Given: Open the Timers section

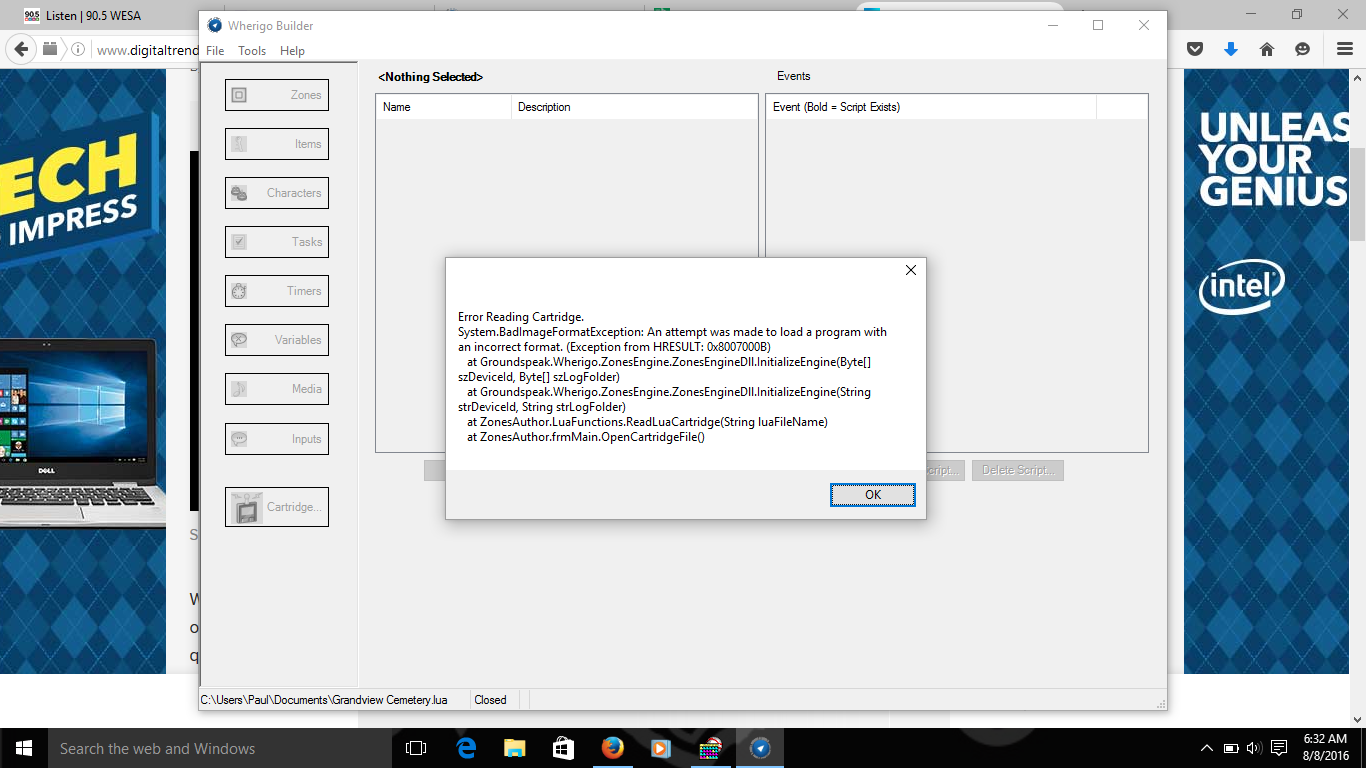Looking at the screenshot, I should coord(277,291).
